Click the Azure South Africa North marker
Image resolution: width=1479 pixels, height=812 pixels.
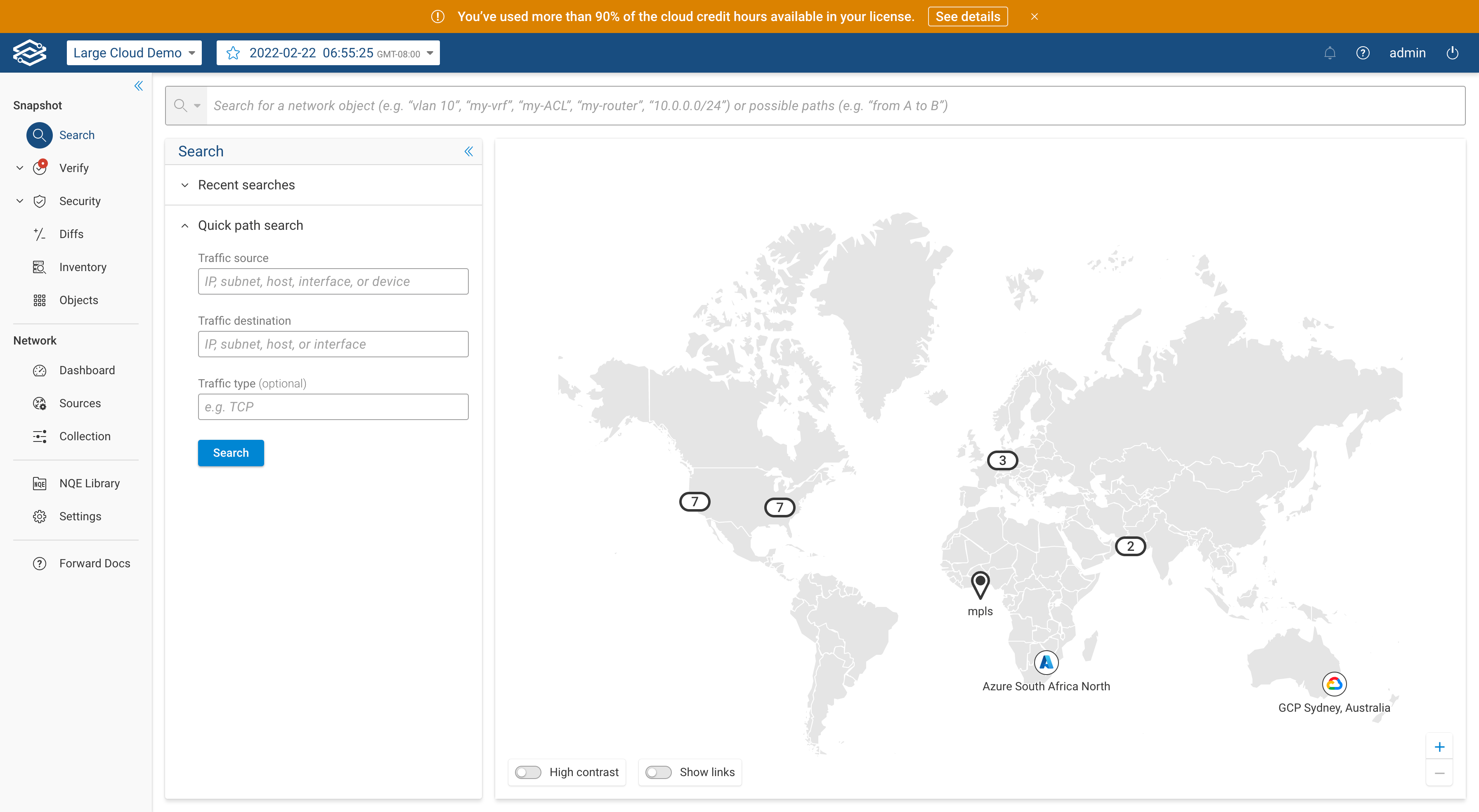[x=1046, y=662]
